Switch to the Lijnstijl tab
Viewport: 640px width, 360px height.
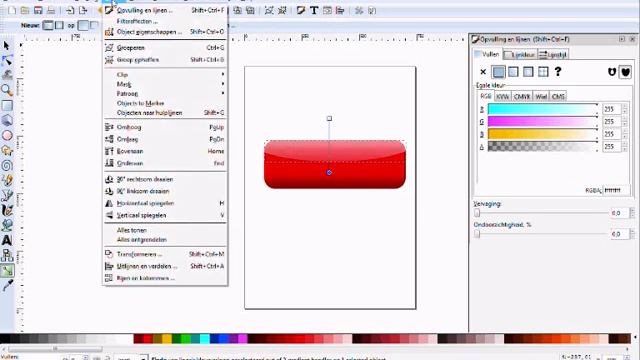click(x=553, y=54)
